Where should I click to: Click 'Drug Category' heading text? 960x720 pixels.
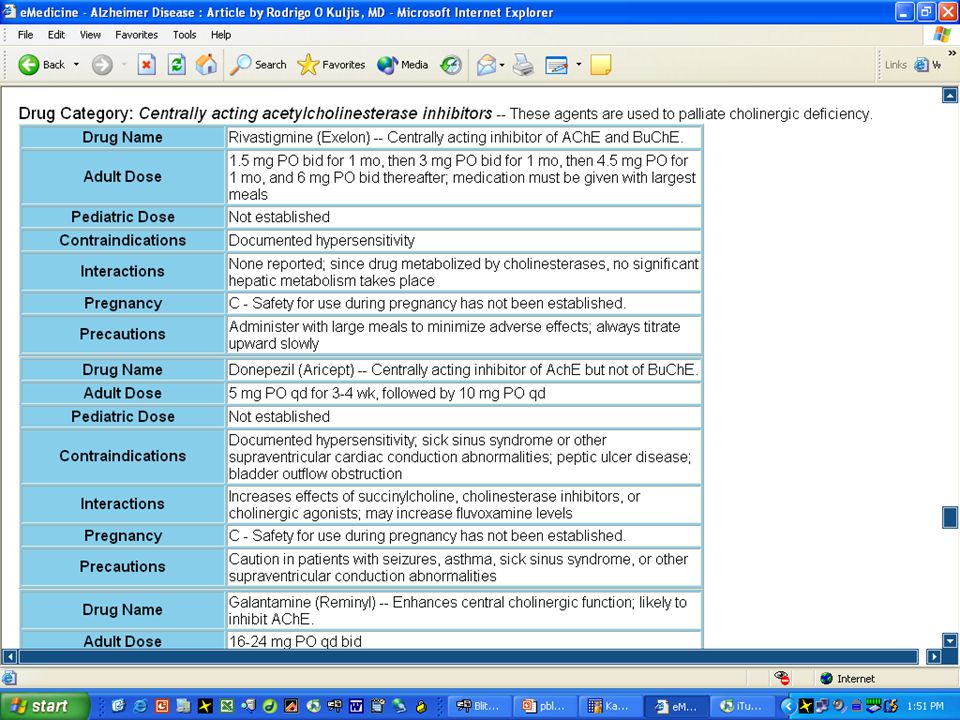click(76, 114)
